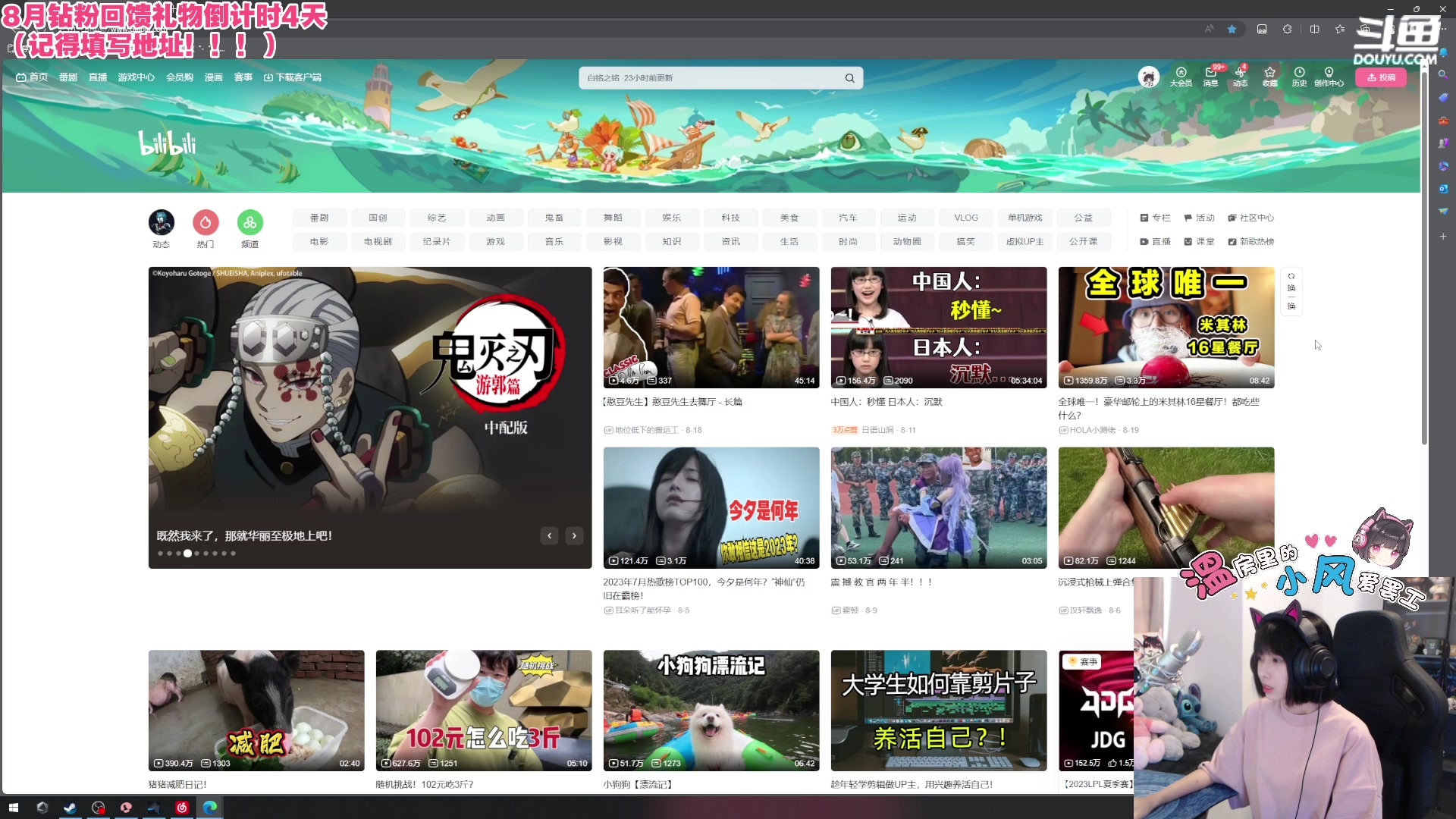Open the green 频道 channel icon

[249, 223]
